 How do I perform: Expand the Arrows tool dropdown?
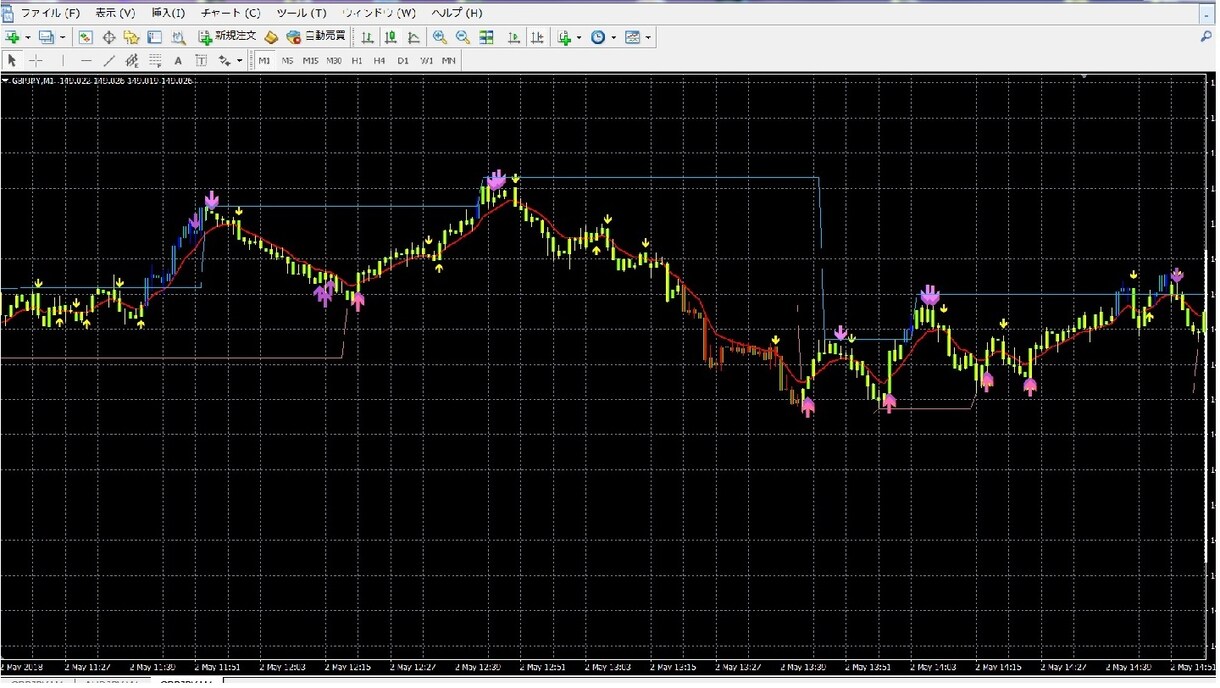(x=240, y=60)
